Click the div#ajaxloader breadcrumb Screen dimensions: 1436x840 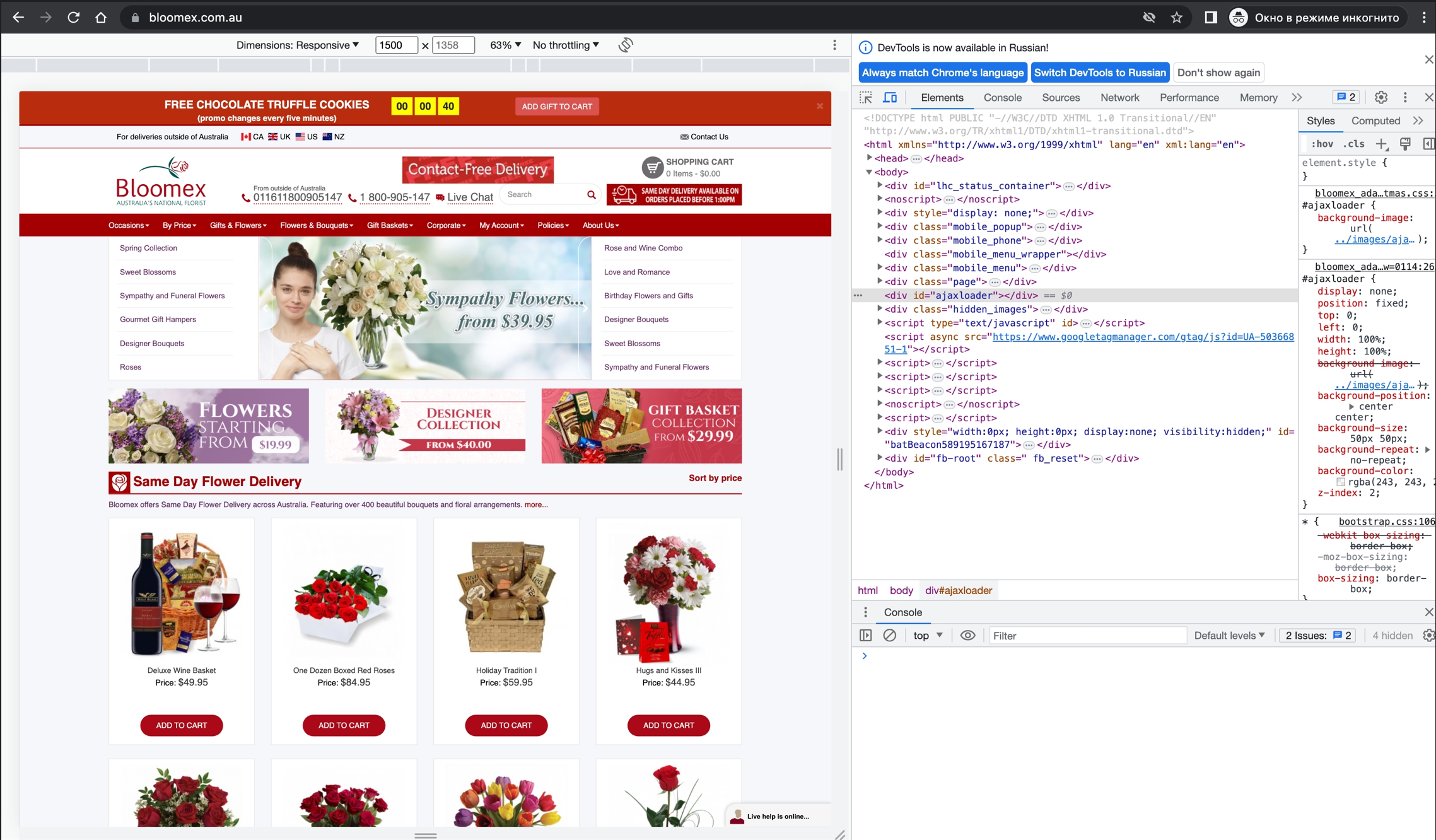pyautogui.click(x=958, y=591)
